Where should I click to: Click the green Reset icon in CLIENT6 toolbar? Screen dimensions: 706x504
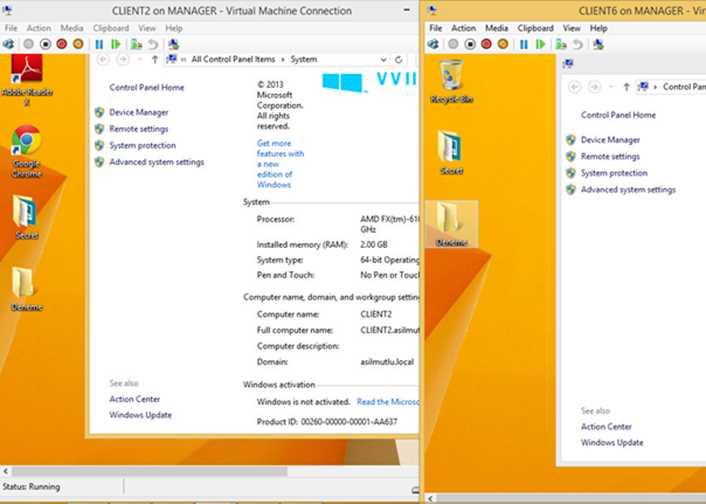539,44
